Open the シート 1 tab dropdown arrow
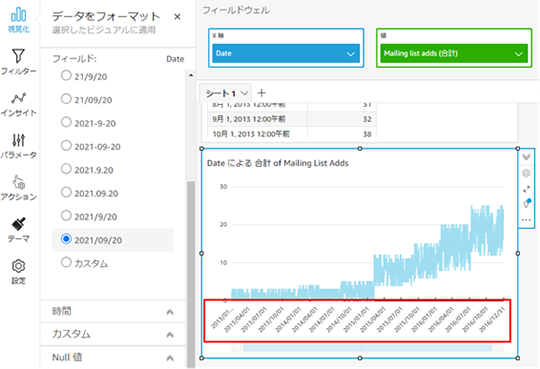 click(x=245, y=93)
